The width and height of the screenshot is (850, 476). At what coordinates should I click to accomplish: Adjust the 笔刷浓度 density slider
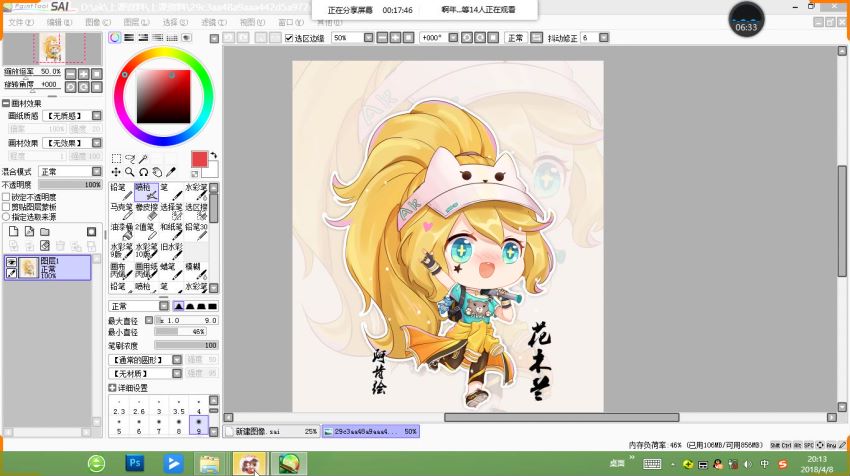click(x=186, y=345)
